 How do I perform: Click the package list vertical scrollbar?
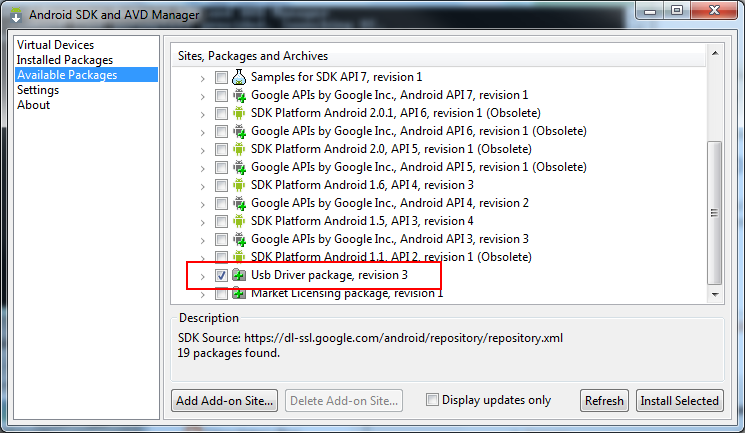(714, 211)
